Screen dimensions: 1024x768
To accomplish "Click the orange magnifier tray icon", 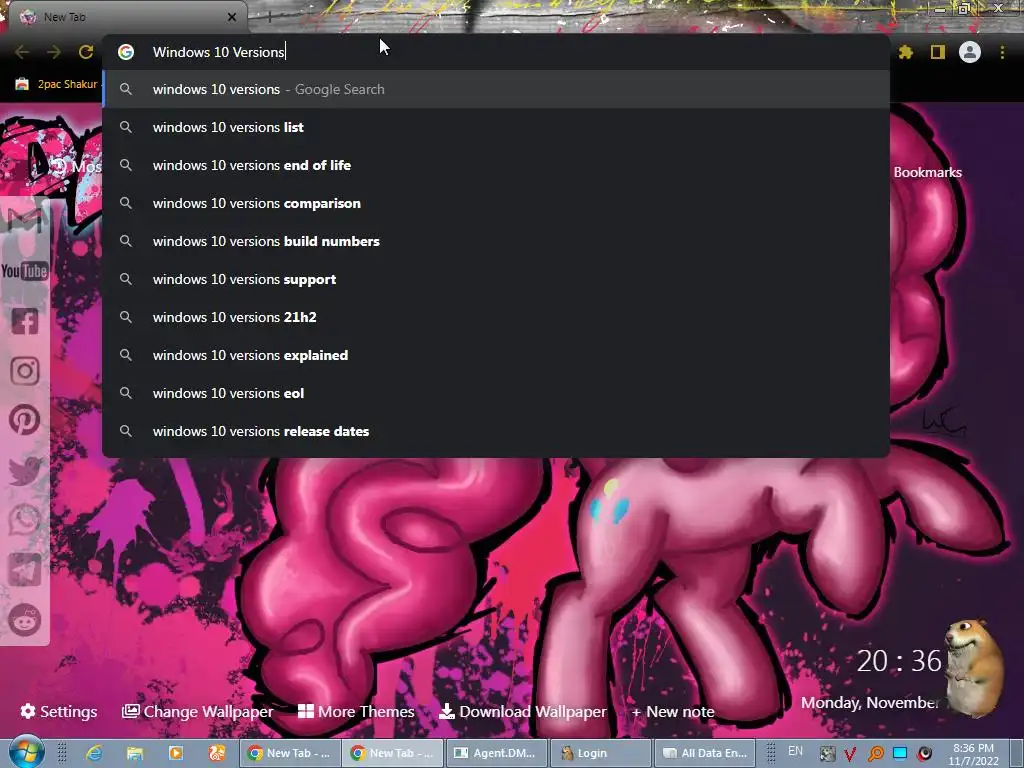I will click(x=875, y=754).
